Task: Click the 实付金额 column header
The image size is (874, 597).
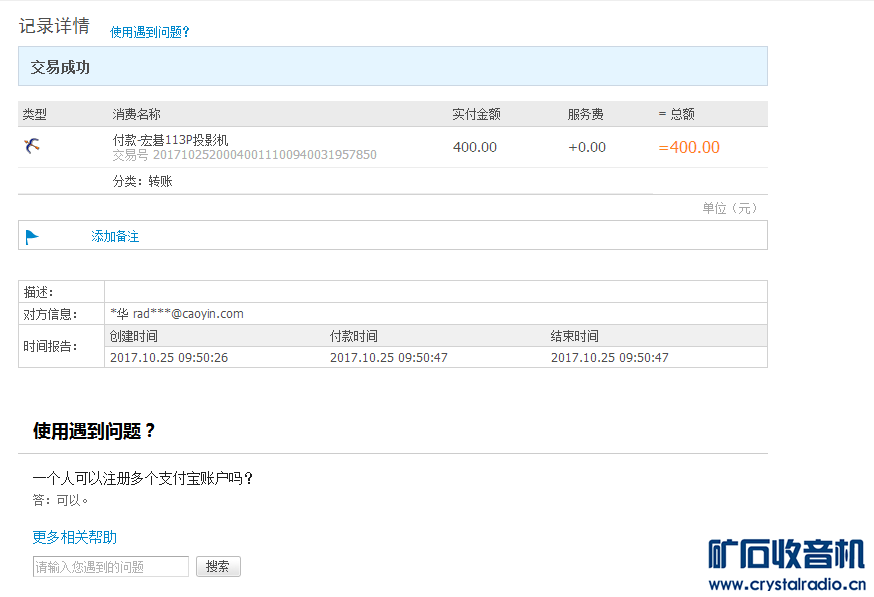Action: 477,114
